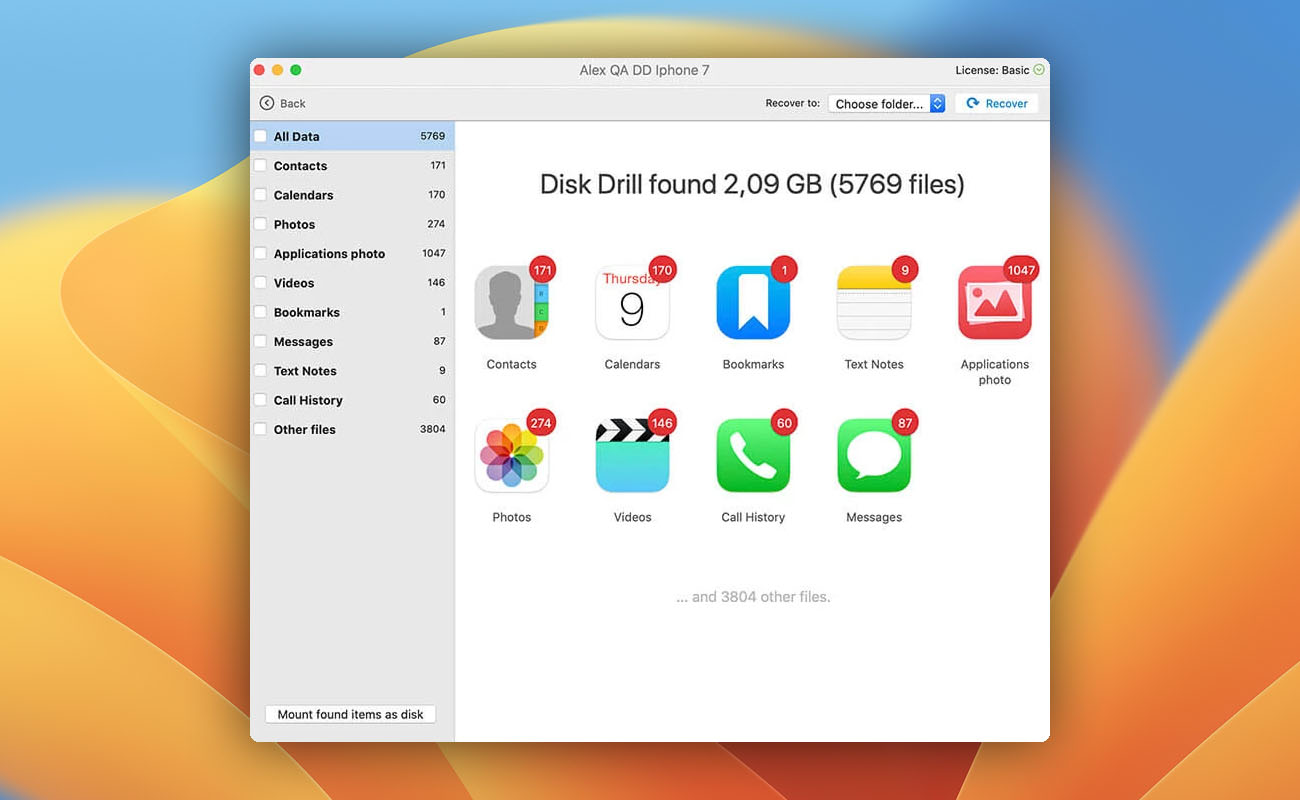The height and width of the screenshot is (800, 1300).
Task: Click the red 146 badge on Videos
Action: 662,423
